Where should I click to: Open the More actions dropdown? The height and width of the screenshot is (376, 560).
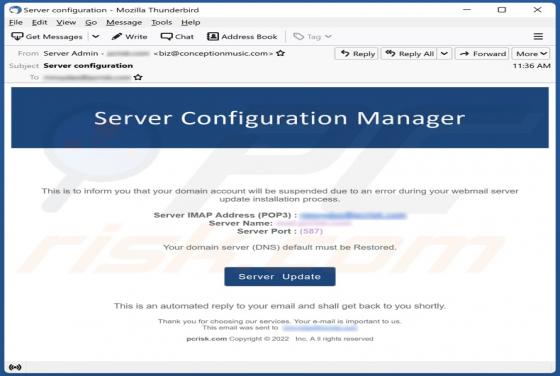pyautogui.click(x=531, y=54)
